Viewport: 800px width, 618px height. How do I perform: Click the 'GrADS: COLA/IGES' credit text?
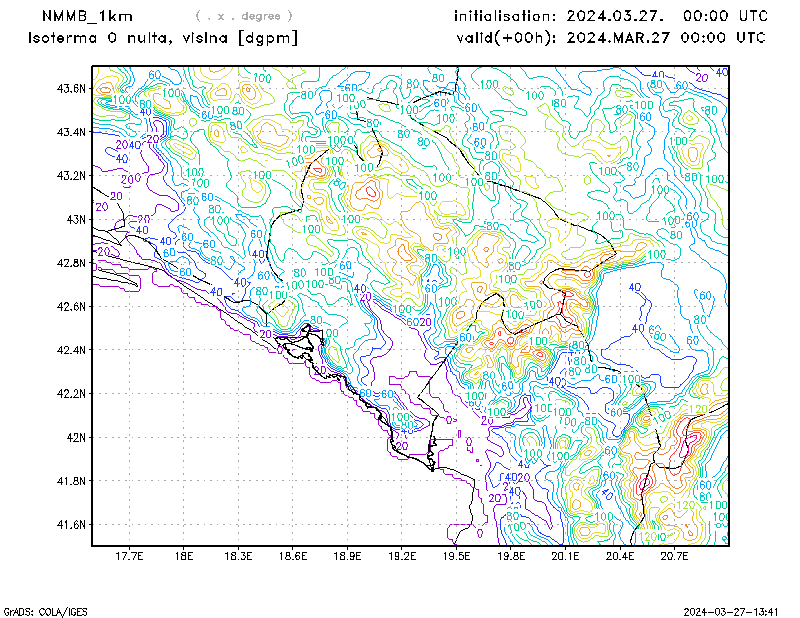45,612
